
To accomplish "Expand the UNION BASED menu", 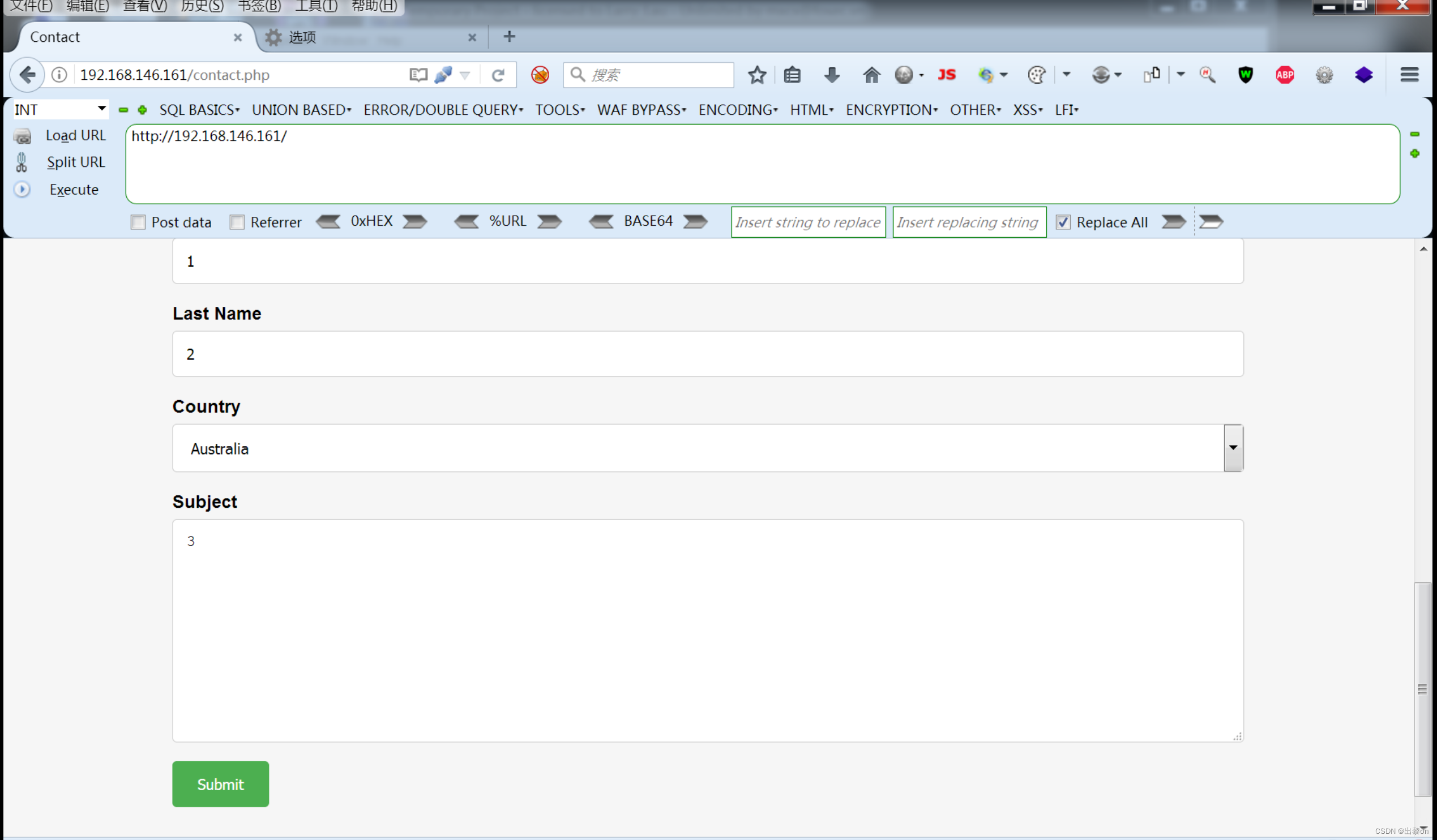I will [302, 109].
